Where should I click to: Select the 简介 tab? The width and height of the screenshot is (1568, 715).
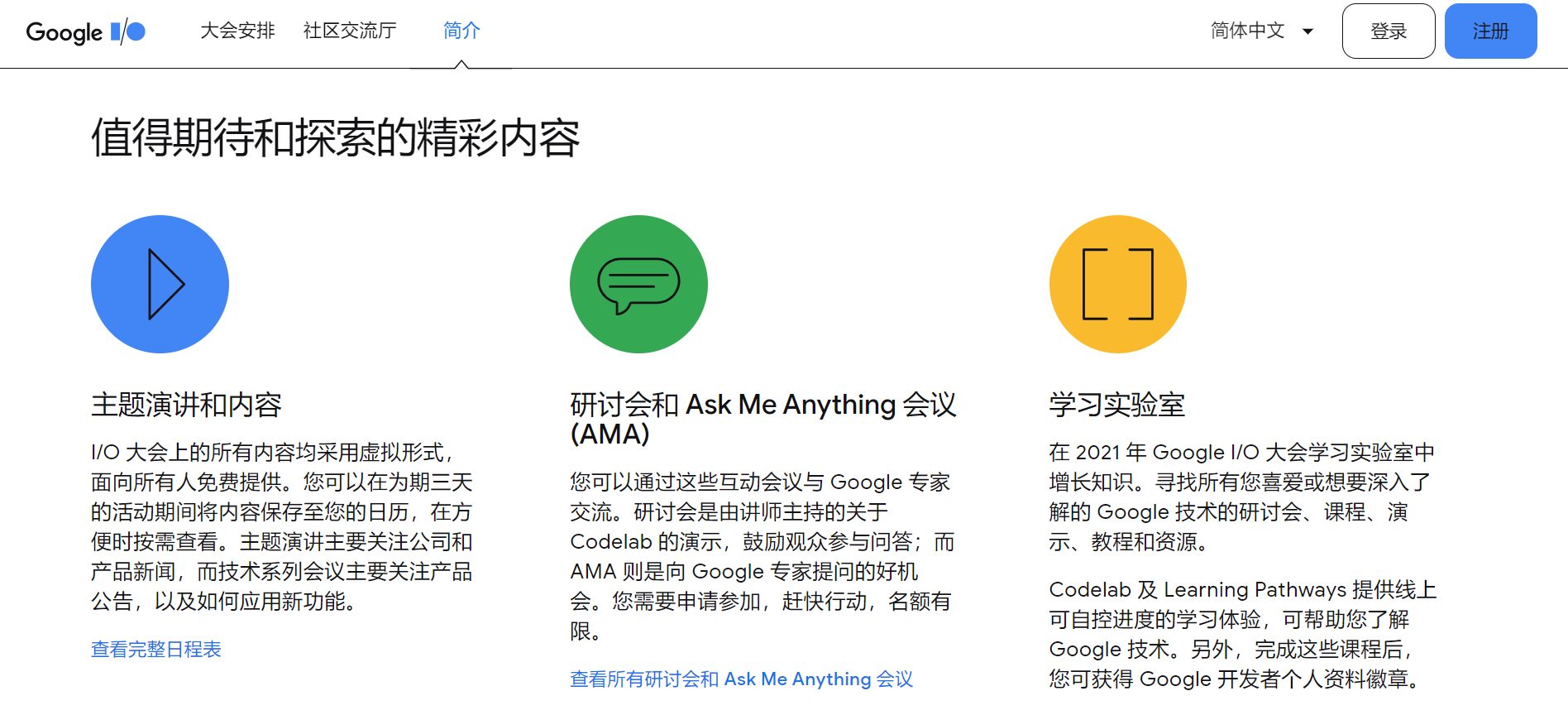pos(461,31)
